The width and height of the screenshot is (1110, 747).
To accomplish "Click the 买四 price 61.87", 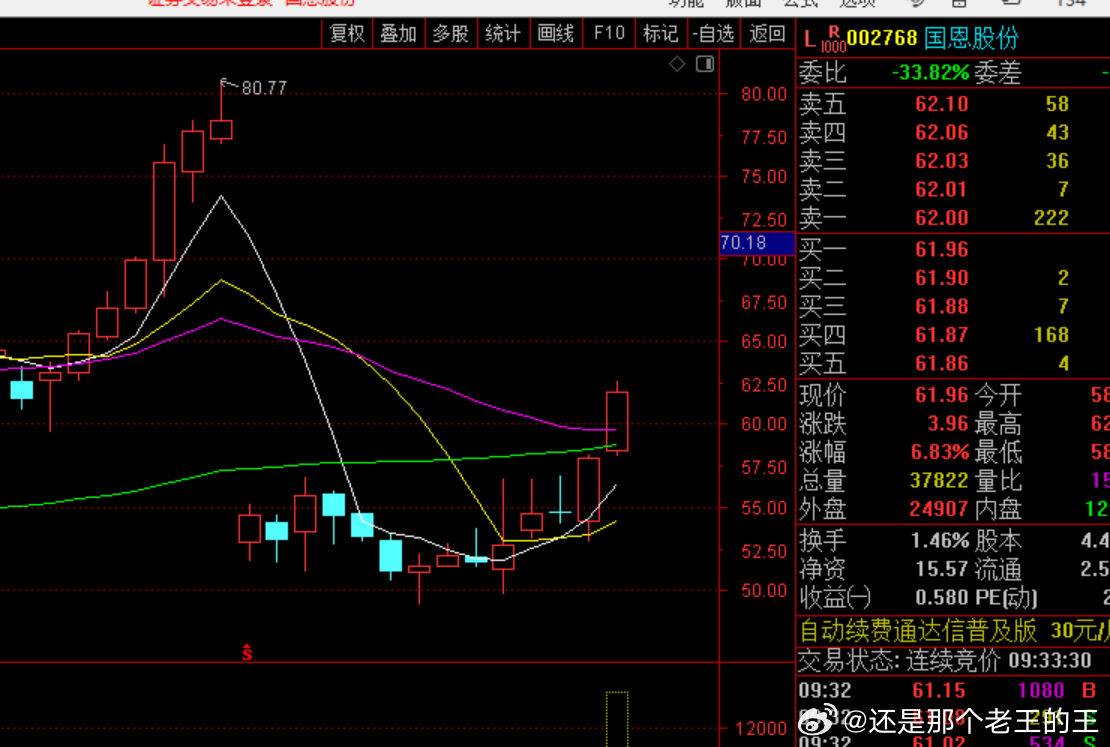I will point(942,334).
